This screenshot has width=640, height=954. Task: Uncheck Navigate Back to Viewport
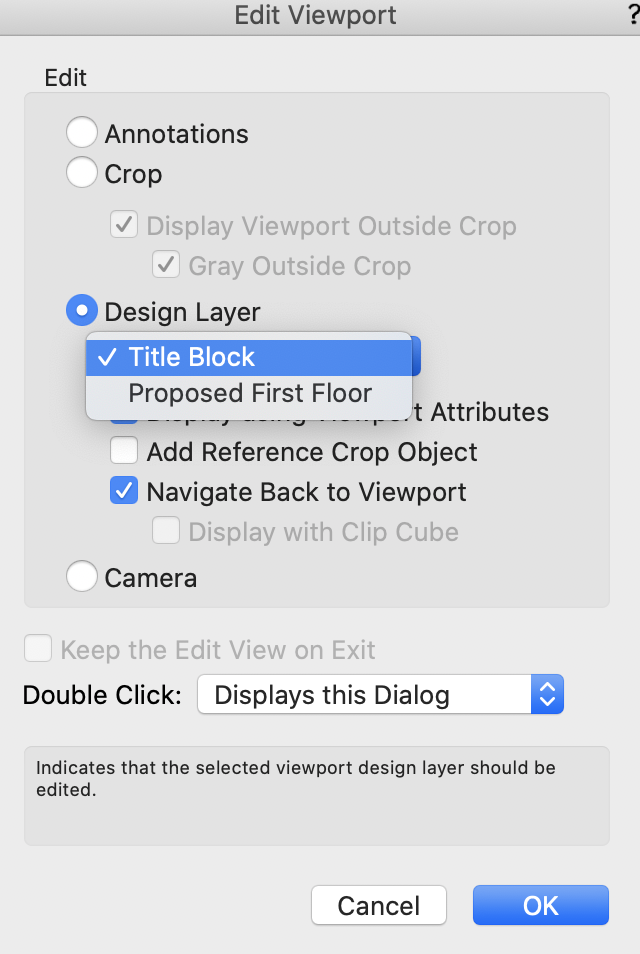124,491
